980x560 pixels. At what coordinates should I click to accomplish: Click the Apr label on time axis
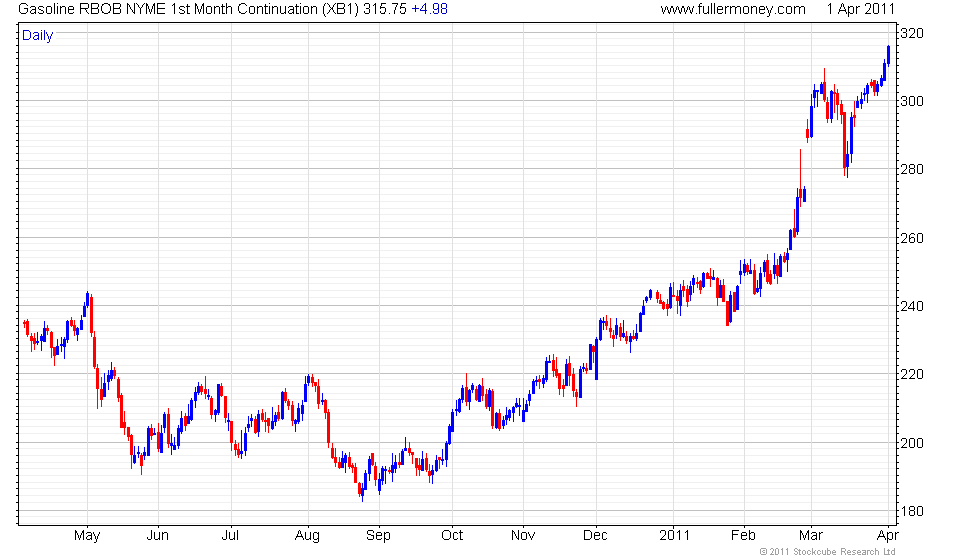pos(888,536)
